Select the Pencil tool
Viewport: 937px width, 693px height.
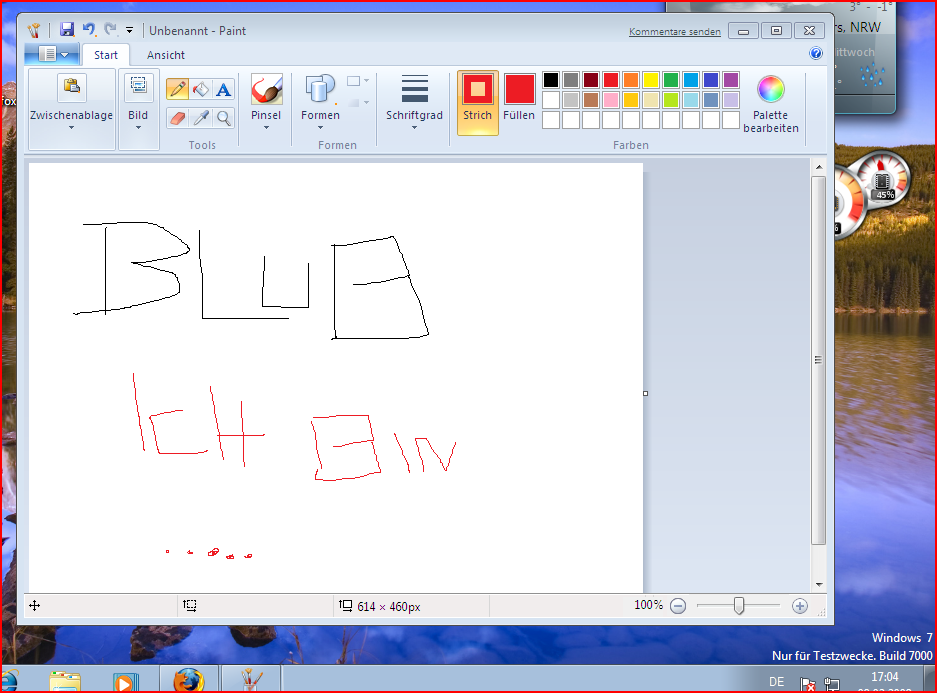[177, 89]
